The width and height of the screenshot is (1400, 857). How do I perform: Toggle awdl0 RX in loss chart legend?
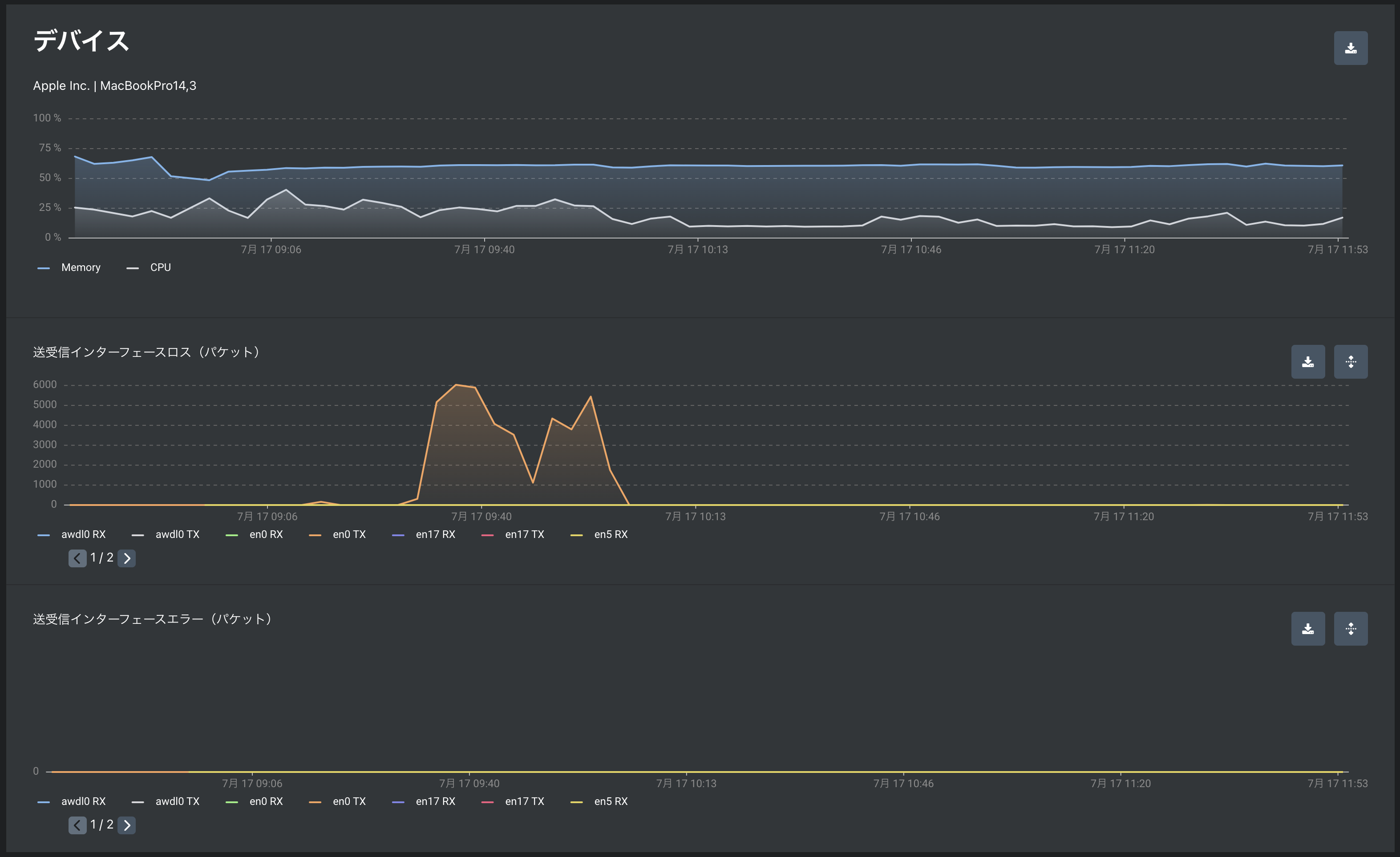click(72, 535)
